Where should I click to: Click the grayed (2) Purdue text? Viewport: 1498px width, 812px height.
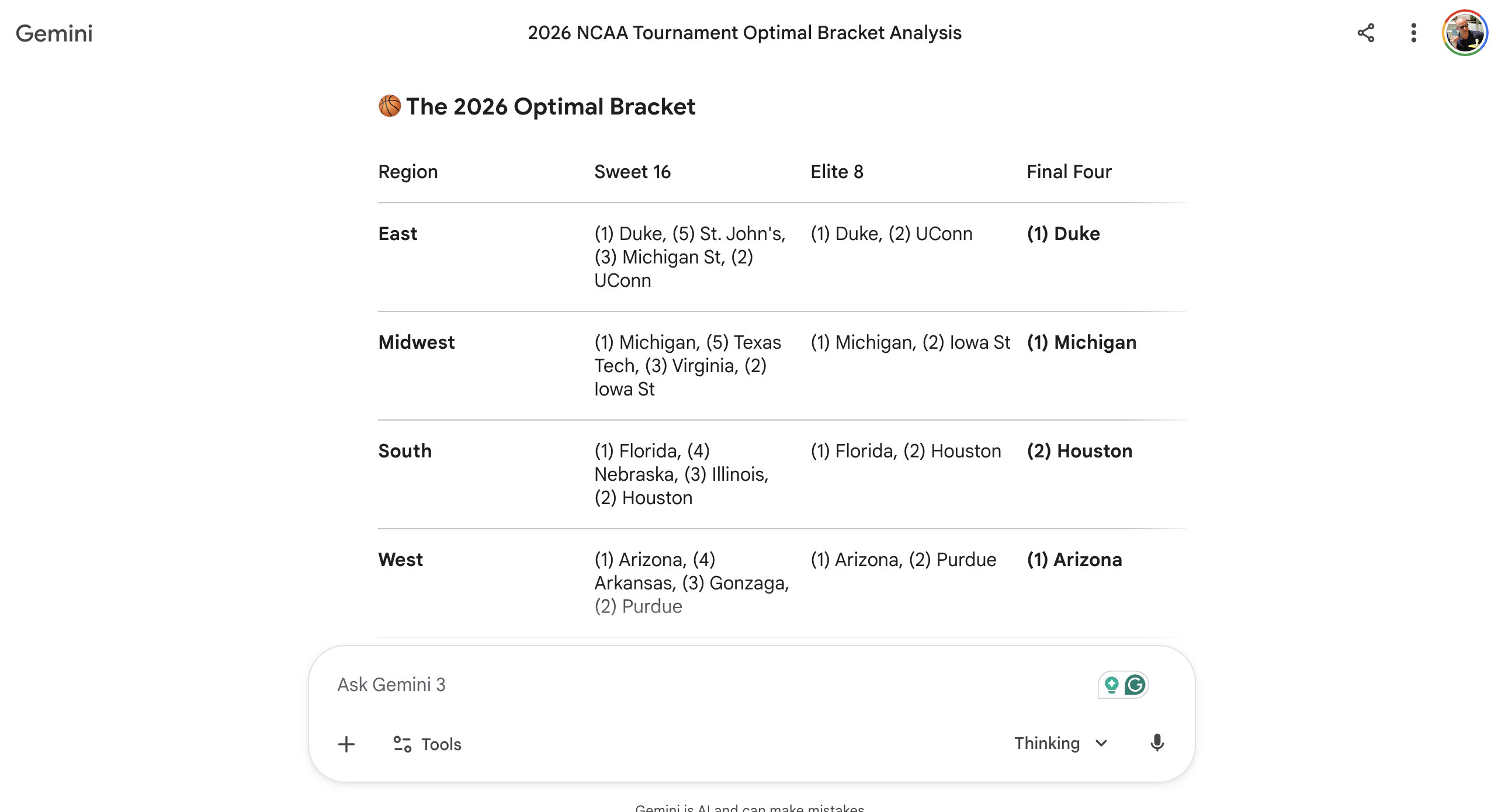click(638, 606)
